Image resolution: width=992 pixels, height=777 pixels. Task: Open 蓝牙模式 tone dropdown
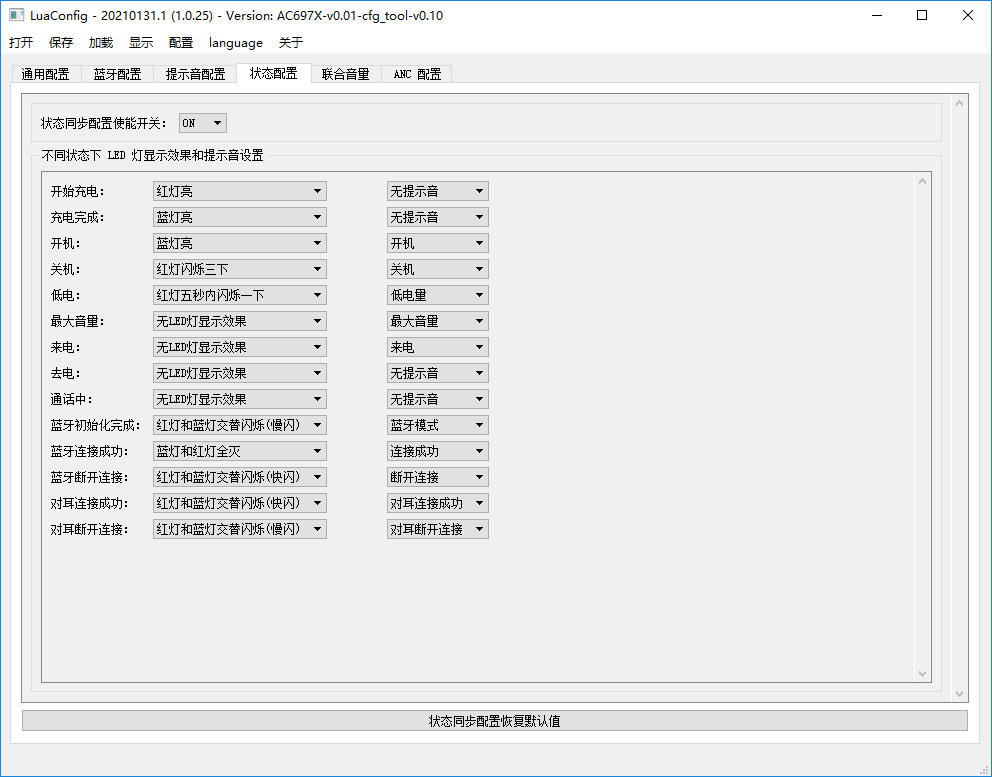coord(438,425)
